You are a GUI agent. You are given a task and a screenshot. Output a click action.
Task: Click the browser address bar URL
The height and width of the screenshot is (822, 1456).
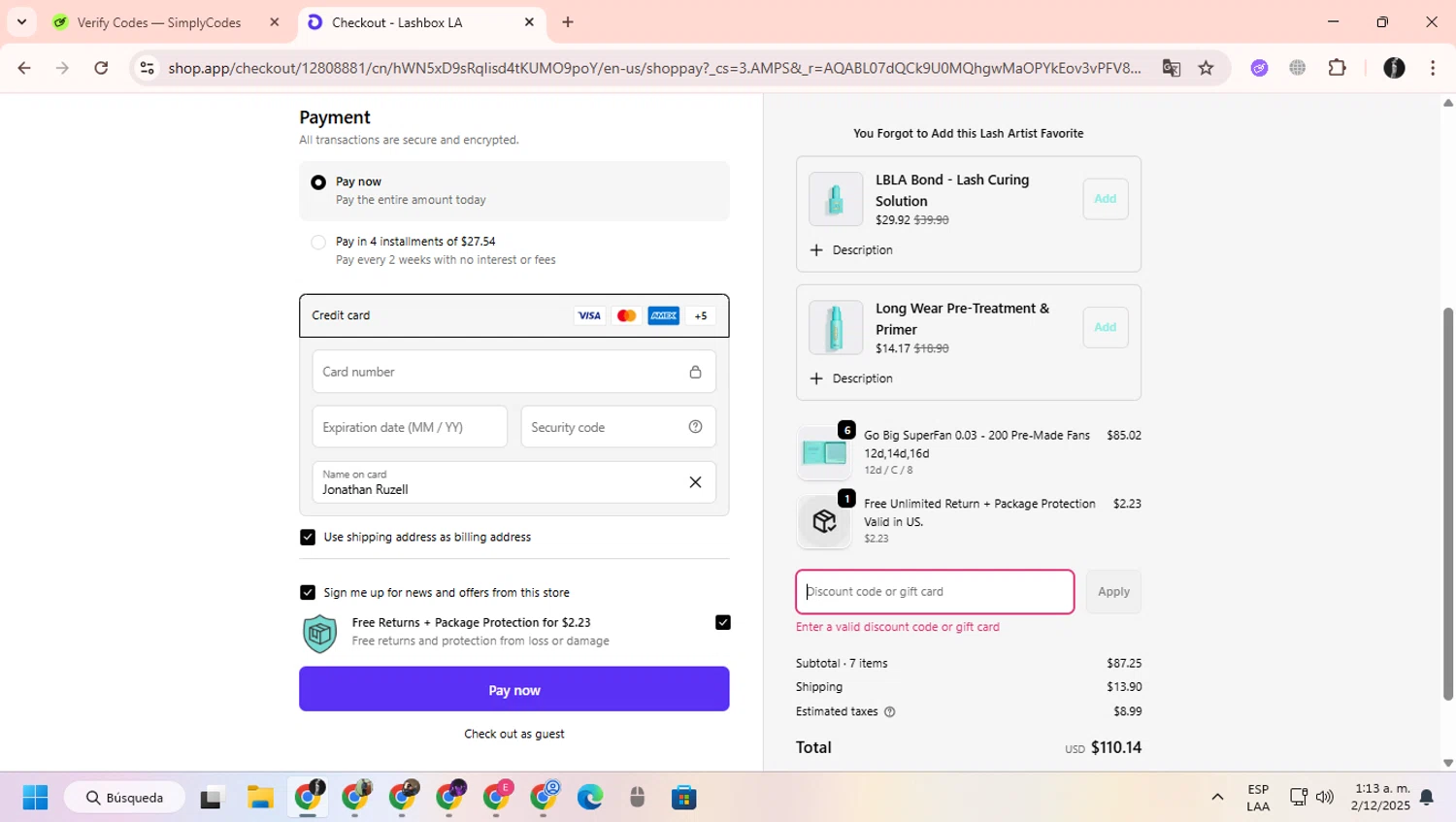click(654, 68)
